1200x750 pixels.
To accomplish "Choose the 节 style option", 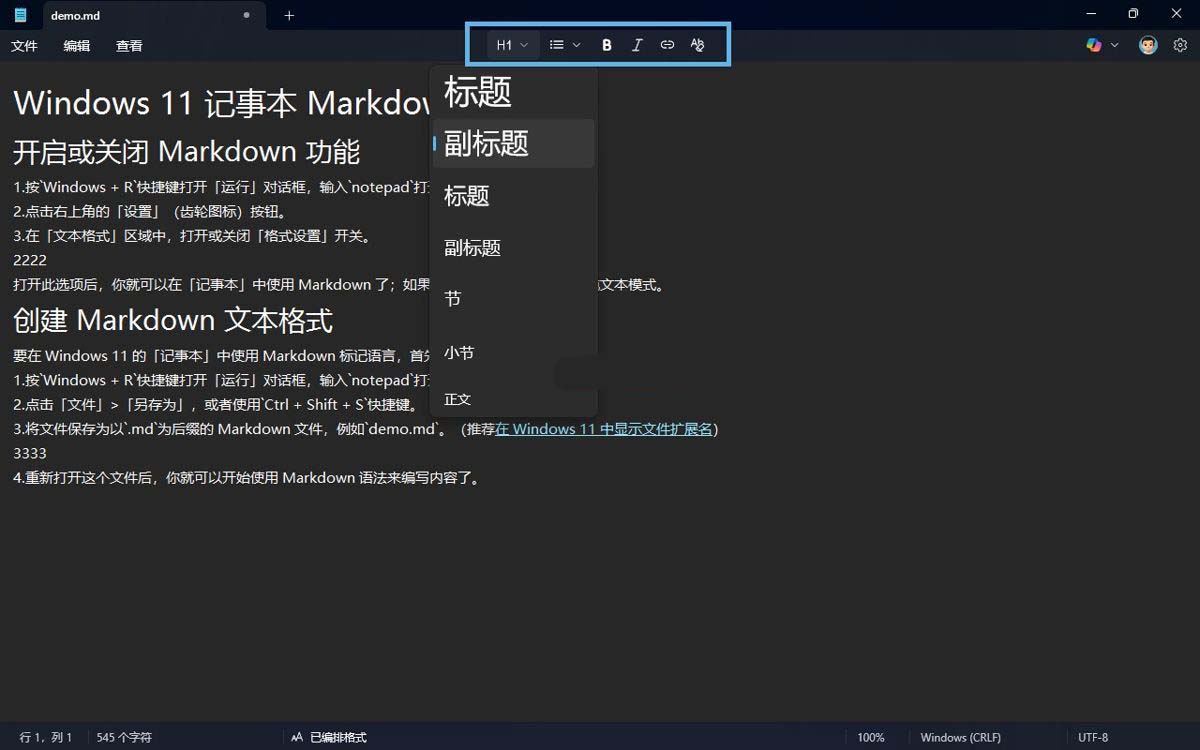I will [514, 298].
